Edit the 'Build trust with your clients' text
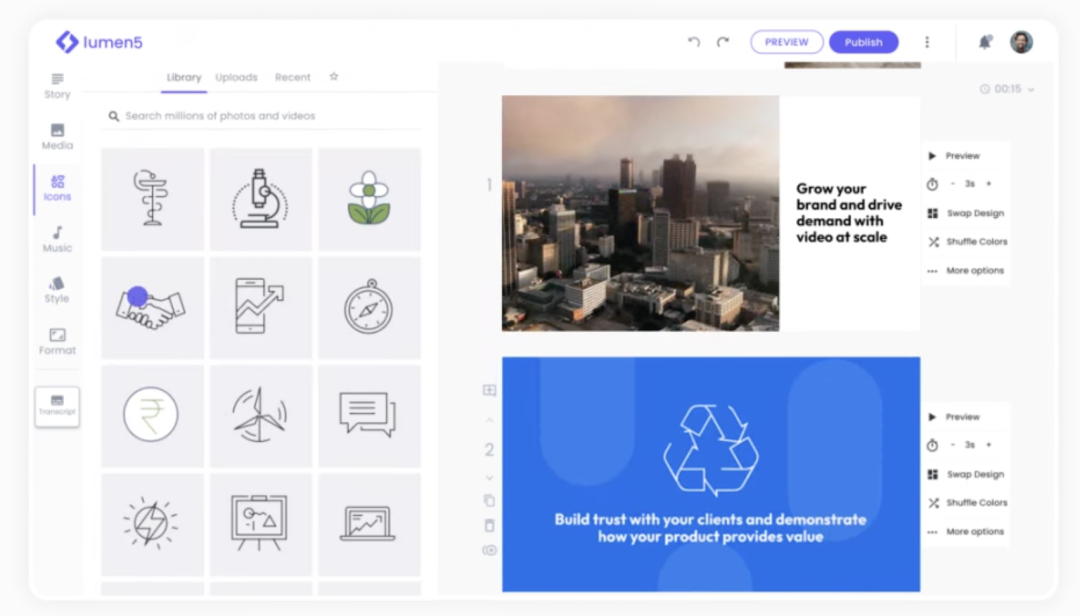The image size is (1080, 616). tap(710, 528)
